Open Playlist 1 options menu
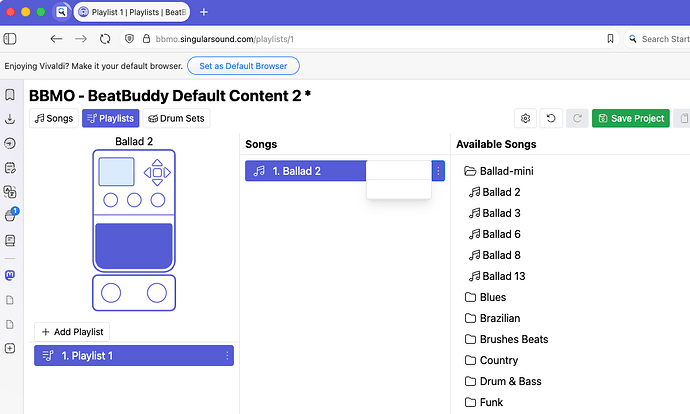690x414 pixels. 227,355
